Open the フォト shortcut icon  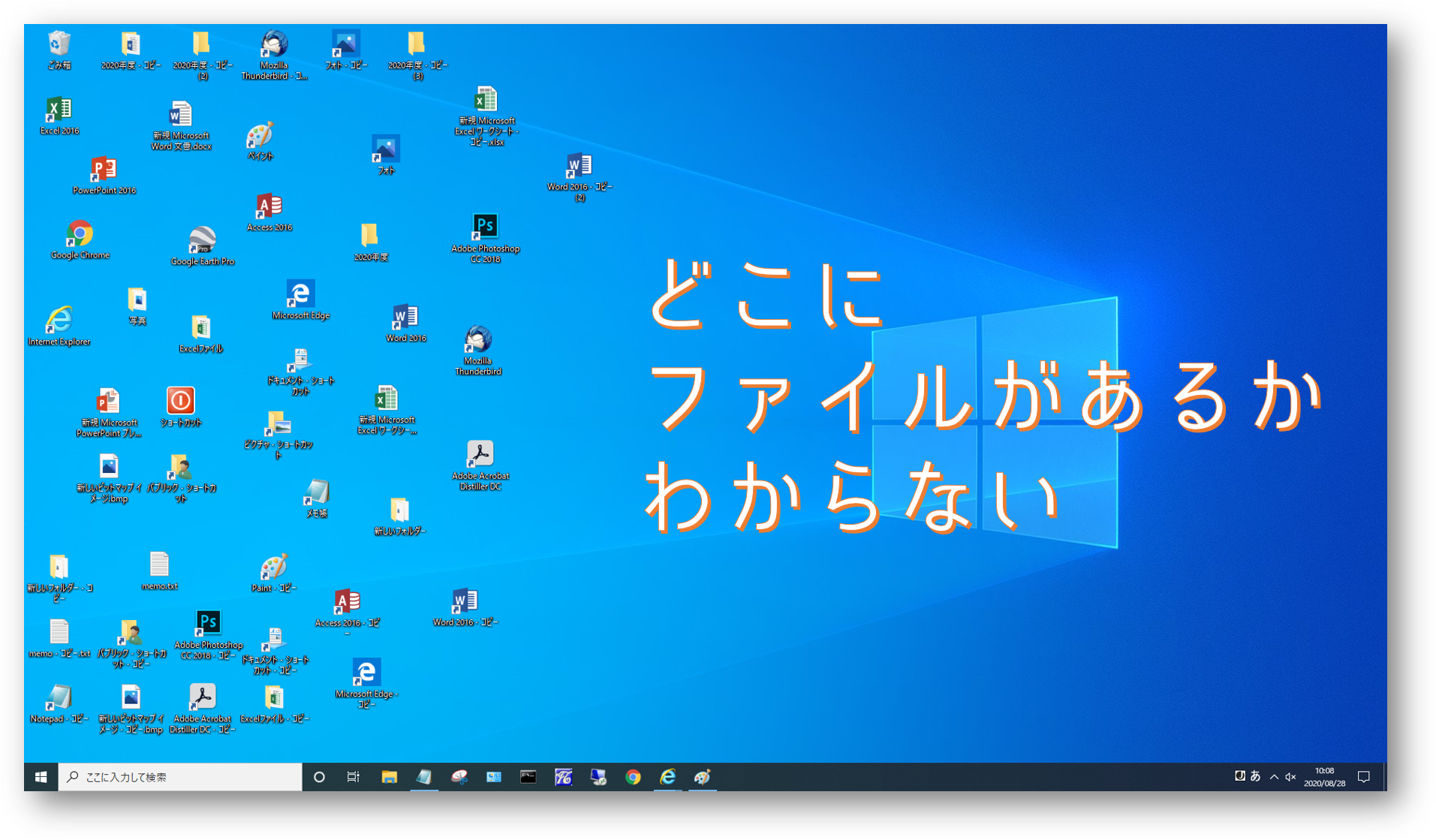click(385, 155)
